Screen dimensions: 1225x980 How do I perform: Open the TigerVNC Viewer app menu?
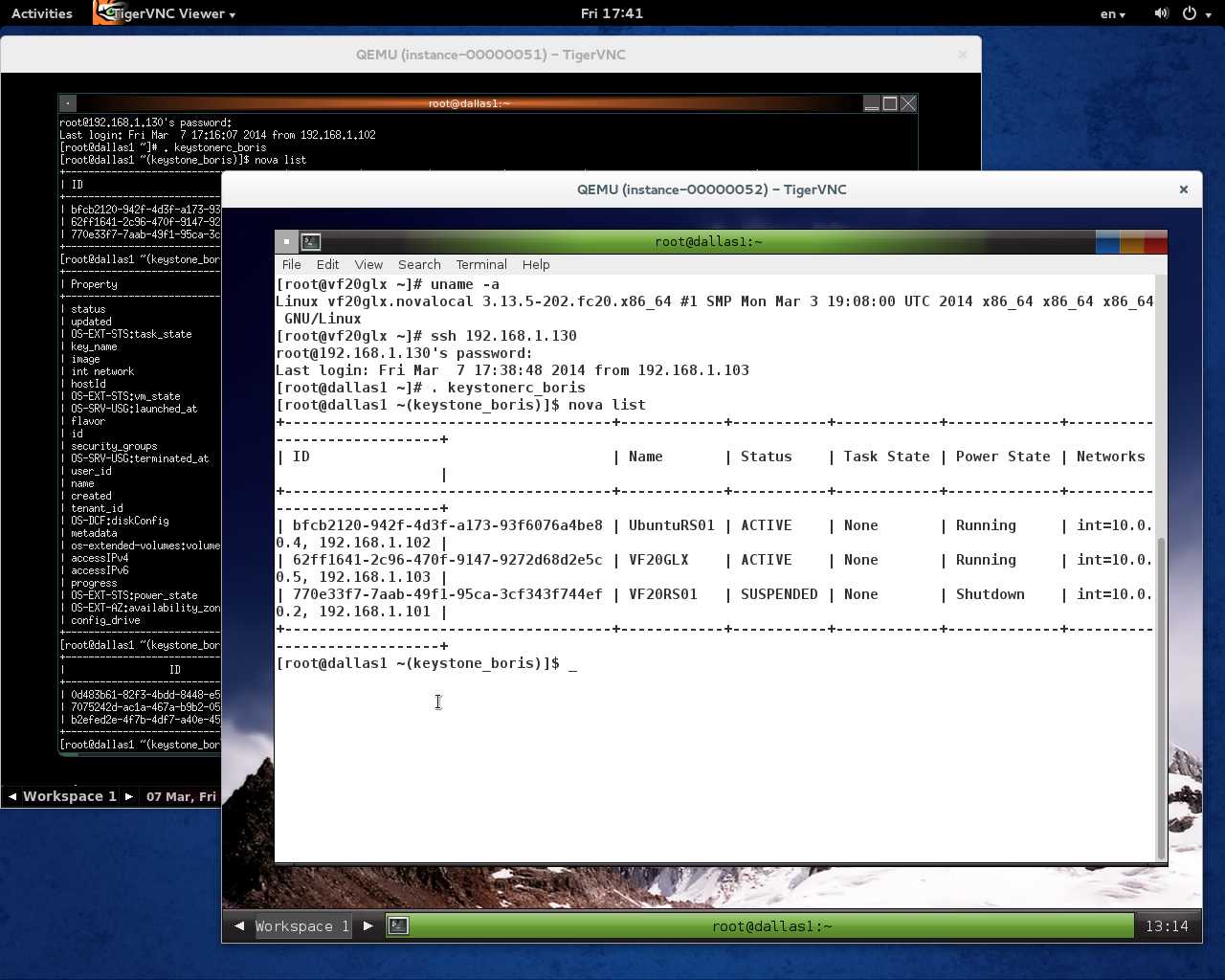click(172, 13)
